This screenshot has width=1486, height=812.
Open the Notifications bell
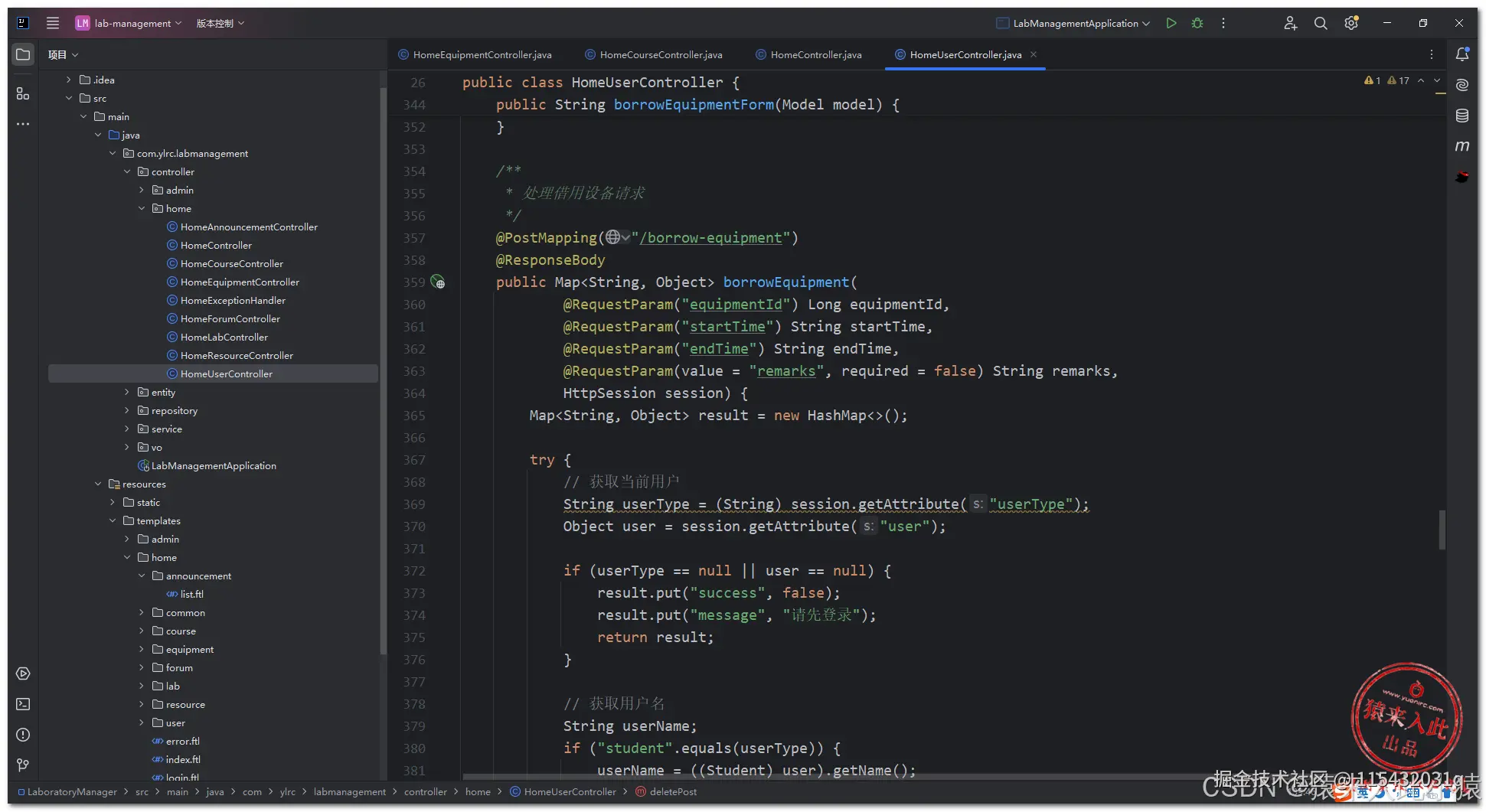[x=1462, y=54]
